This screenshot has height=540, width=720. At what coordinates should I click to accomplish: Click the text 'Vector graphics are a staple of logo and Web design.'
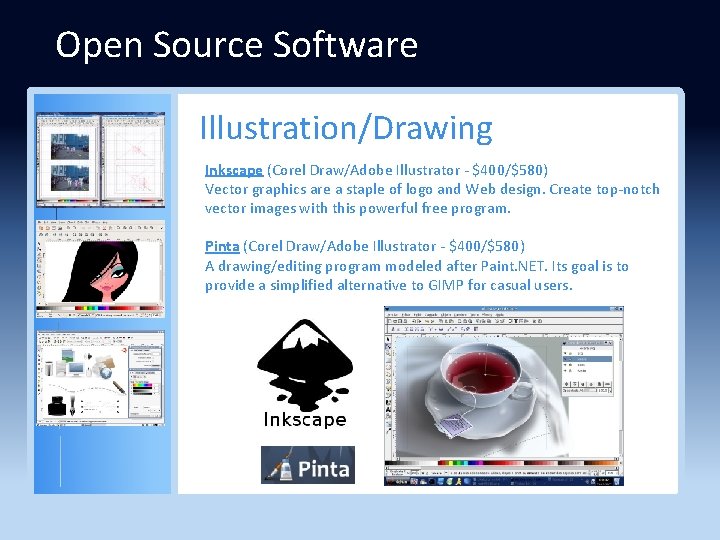(x=376, y=189)
